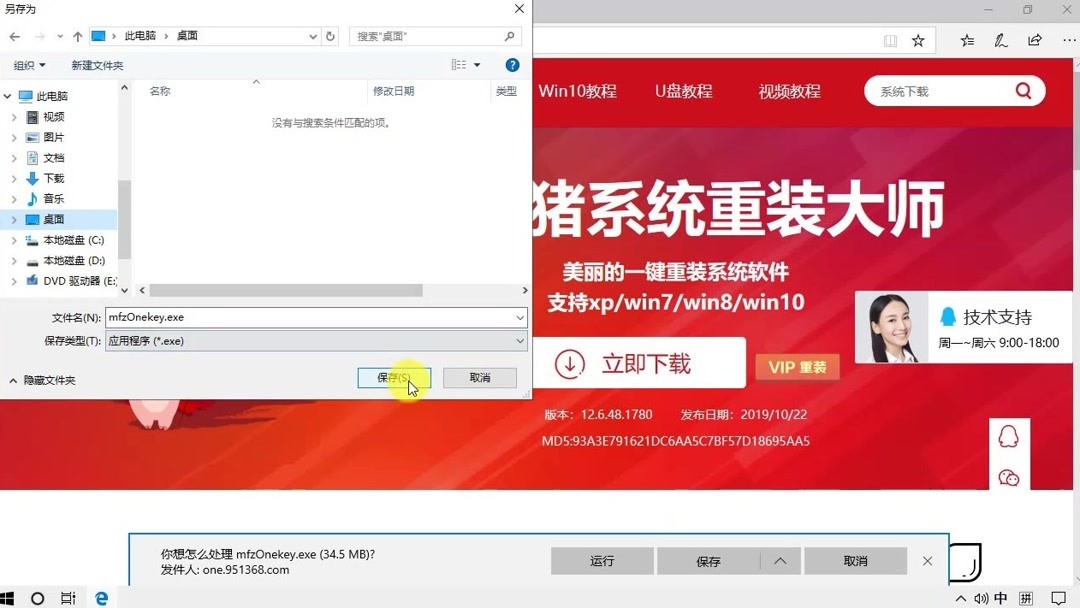
Task: Open the favorites hub list icon
Action: click(x=966, y=40)
